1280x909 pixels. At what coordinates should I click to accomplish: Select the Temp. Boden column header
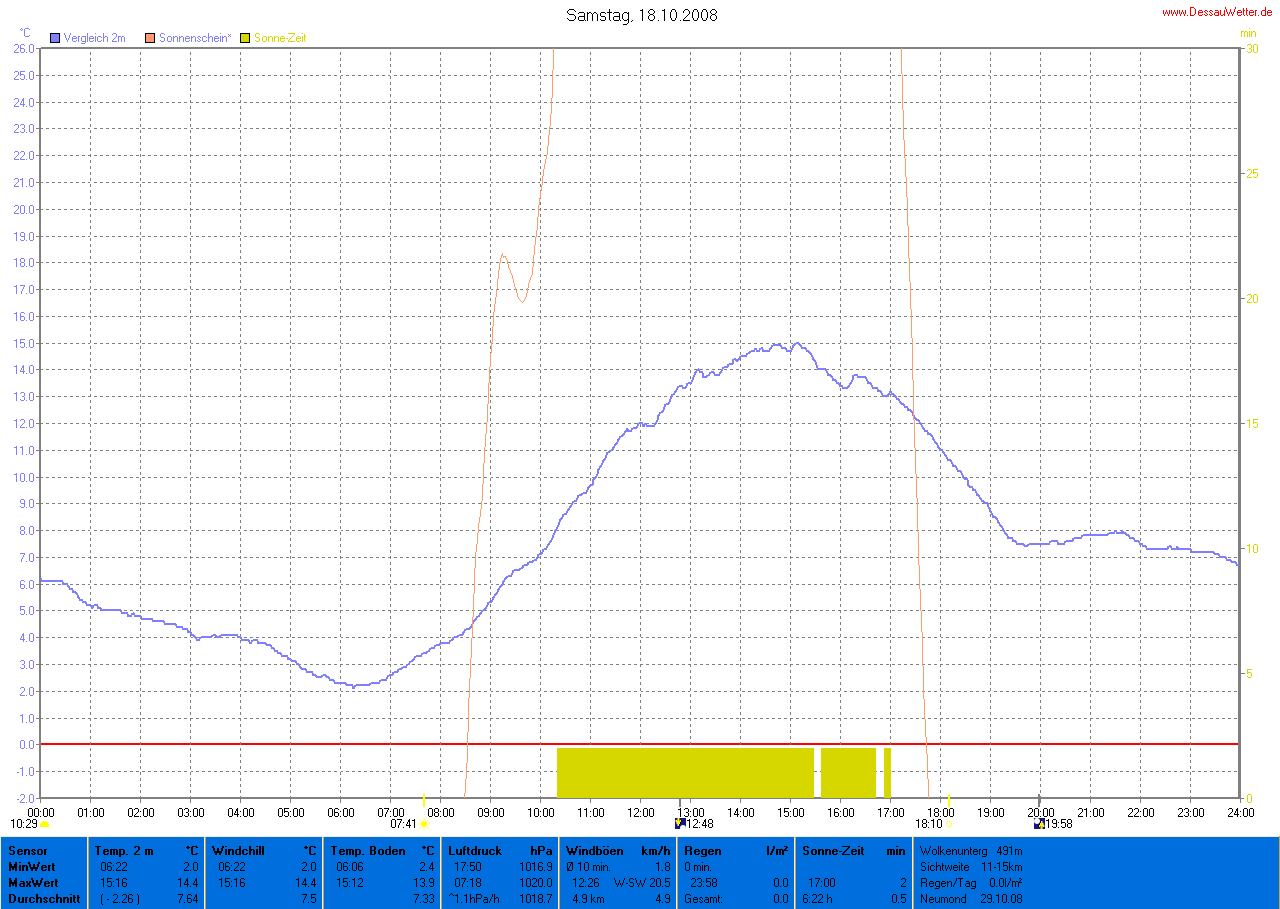(x=382, y=850)
